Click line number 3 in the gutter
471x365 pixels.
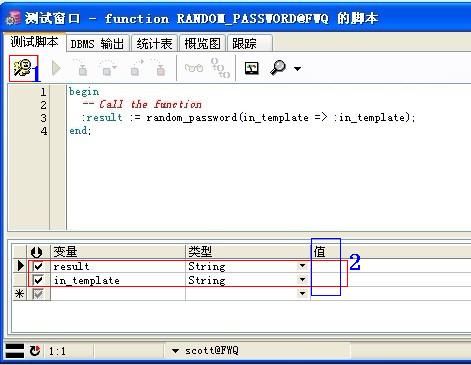click(x=43, y=118)
